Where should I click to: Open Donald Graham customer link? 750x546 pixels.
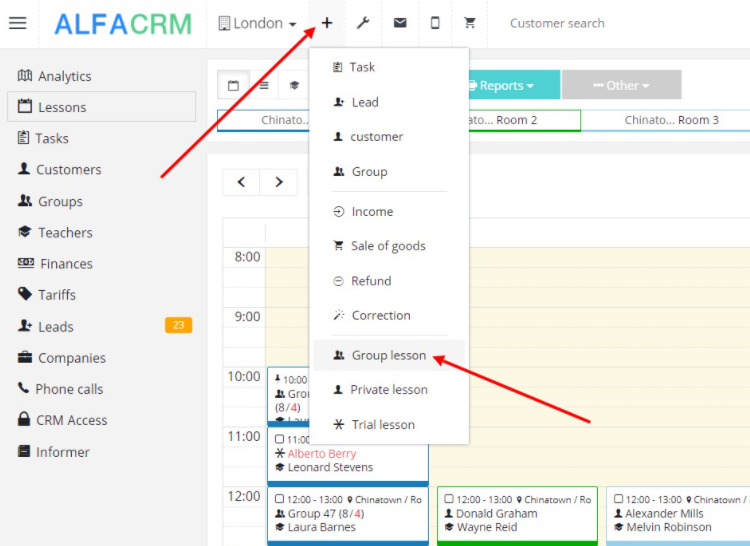[496, 513]
